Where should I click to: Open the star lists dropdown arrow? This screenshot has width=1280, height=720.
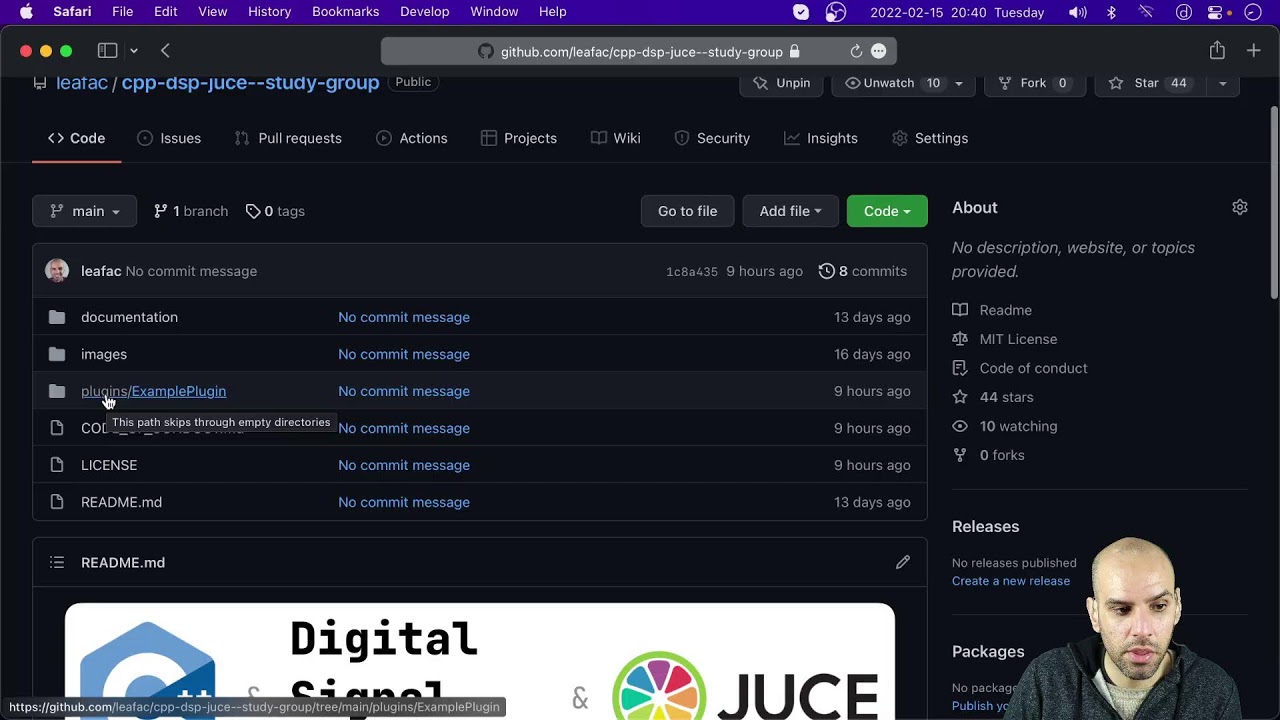tap(1222, 83)
